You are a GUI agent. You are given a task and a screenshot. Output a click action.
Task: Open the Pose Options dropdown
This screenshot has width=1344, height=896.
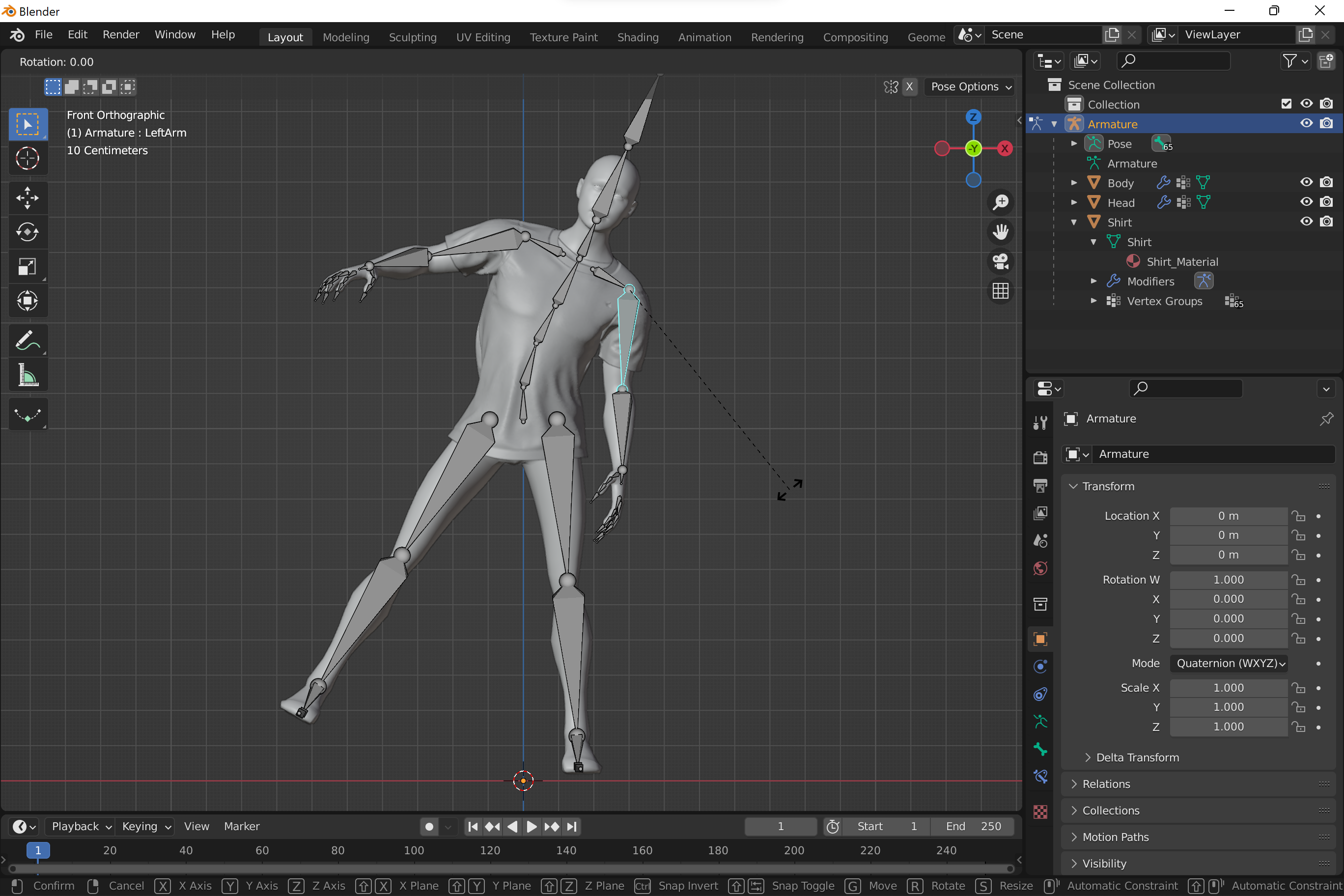[x=969, y=87]
